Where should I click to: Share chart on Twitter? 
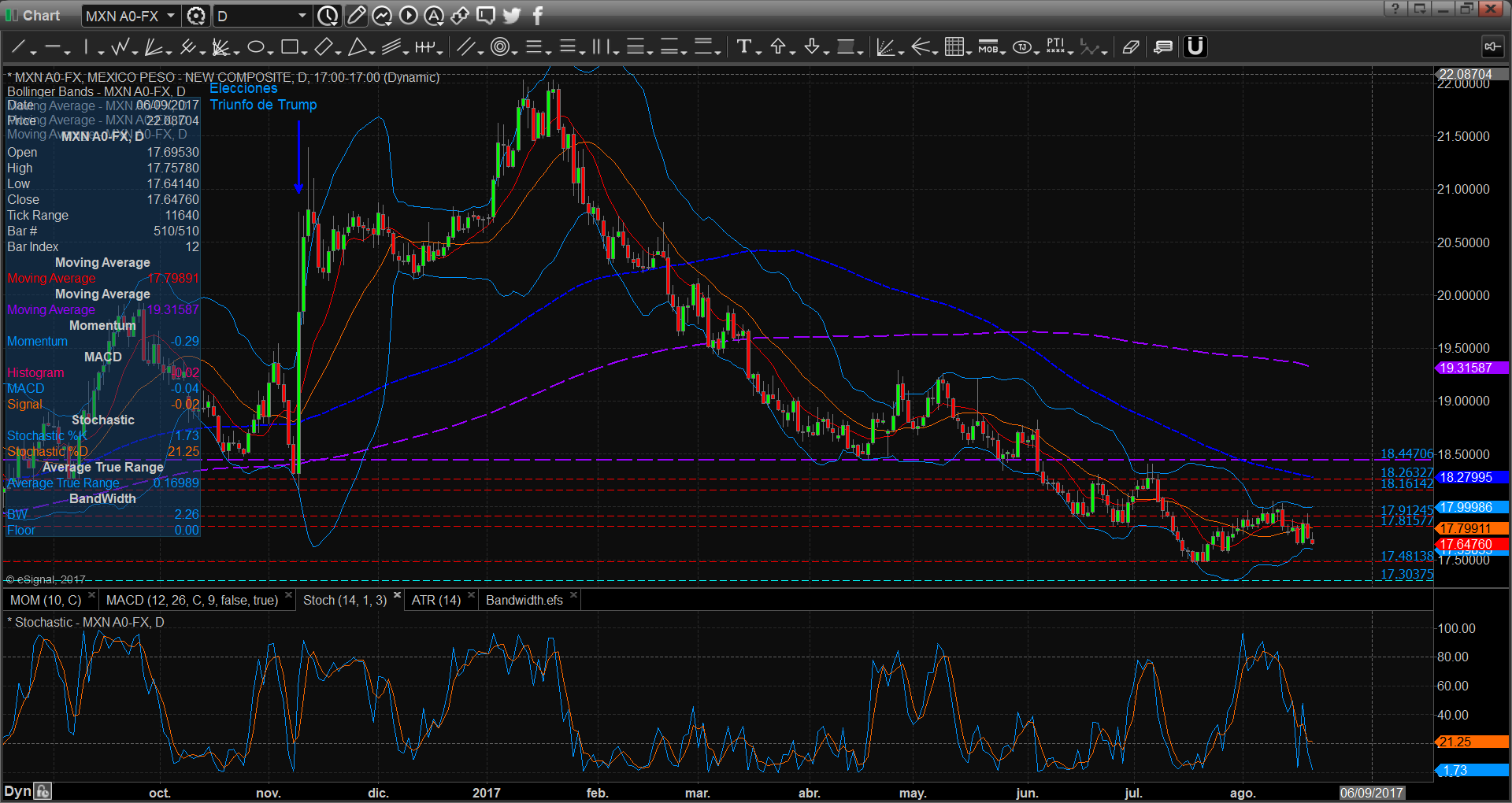coord(512,15)
